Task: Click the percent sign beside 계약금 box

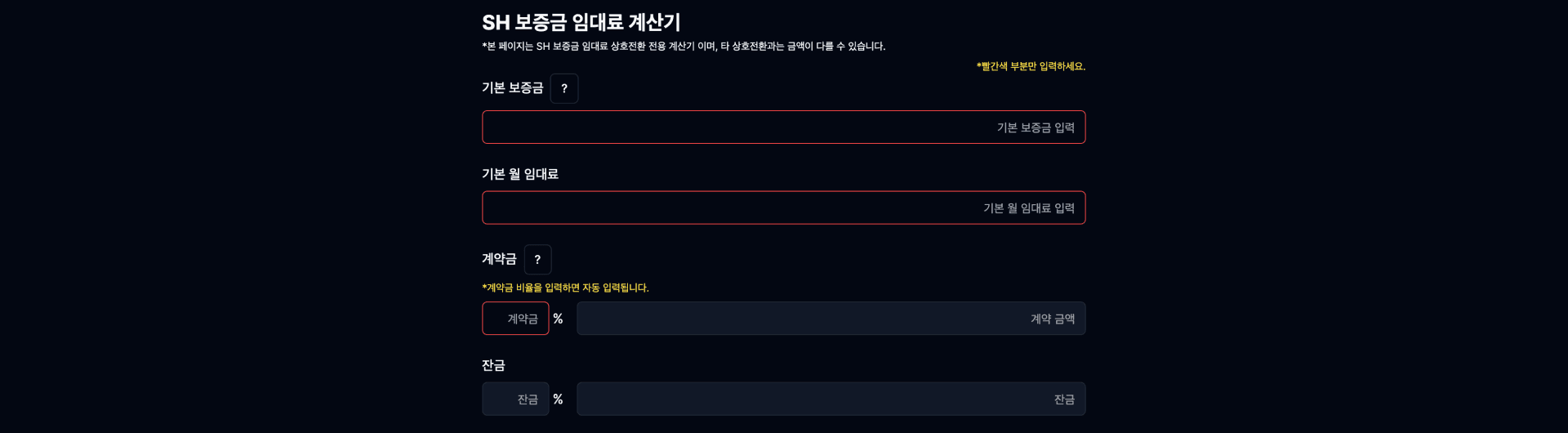Action: pyautogui.click(x=558, y=319)
